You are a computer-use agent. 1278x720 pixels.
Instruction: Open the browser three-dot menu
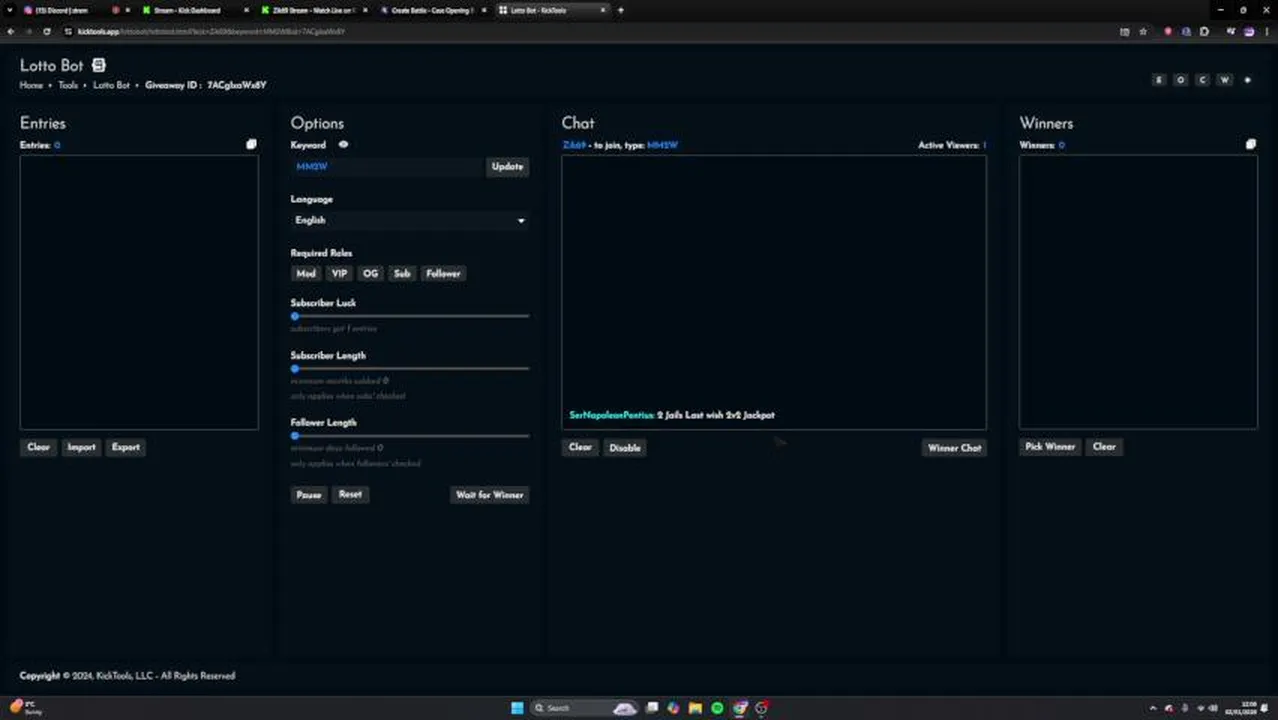click(x=1266, y=32)
